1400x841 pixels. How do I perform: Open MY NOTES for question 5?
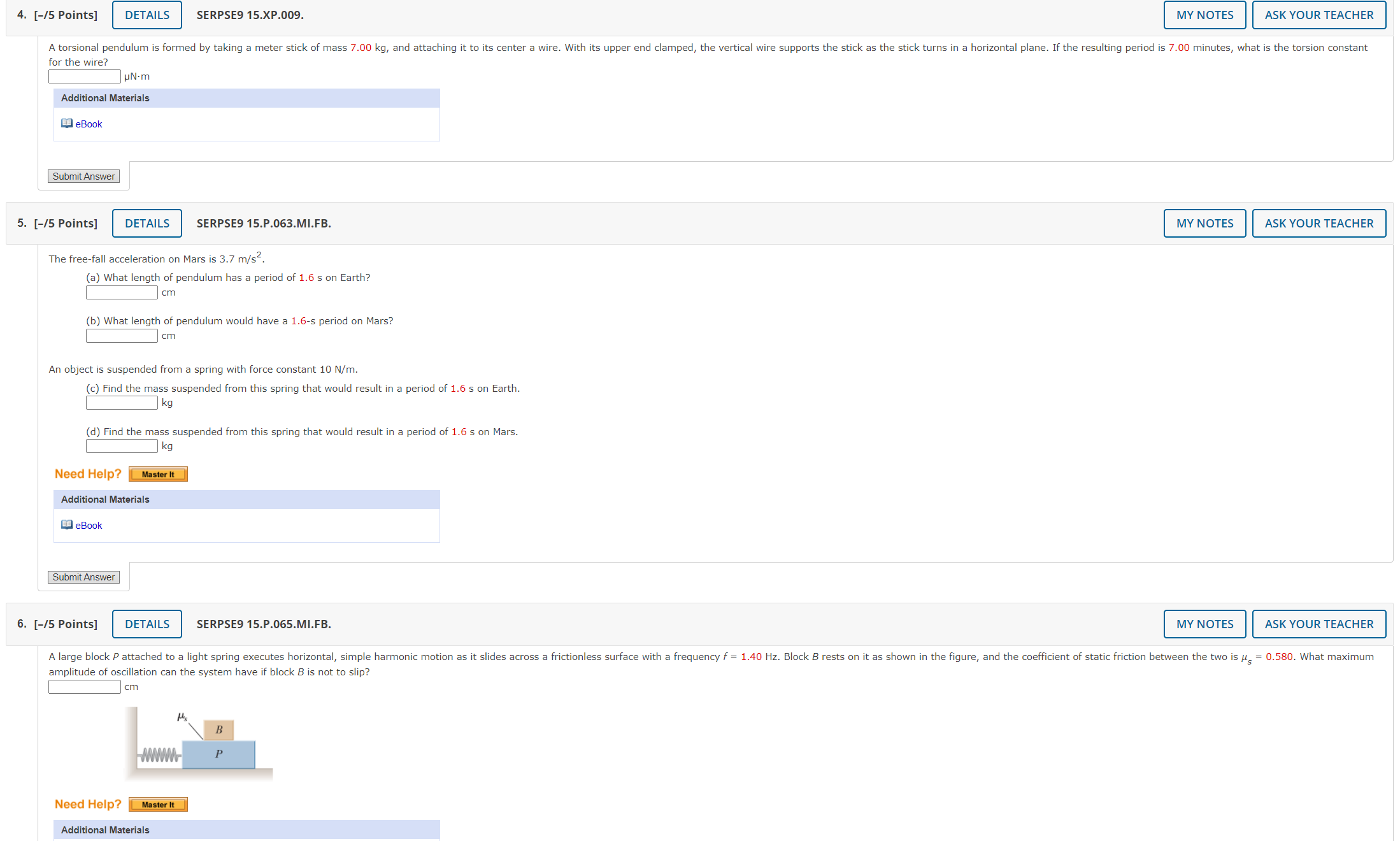(x=1204, y=224)
